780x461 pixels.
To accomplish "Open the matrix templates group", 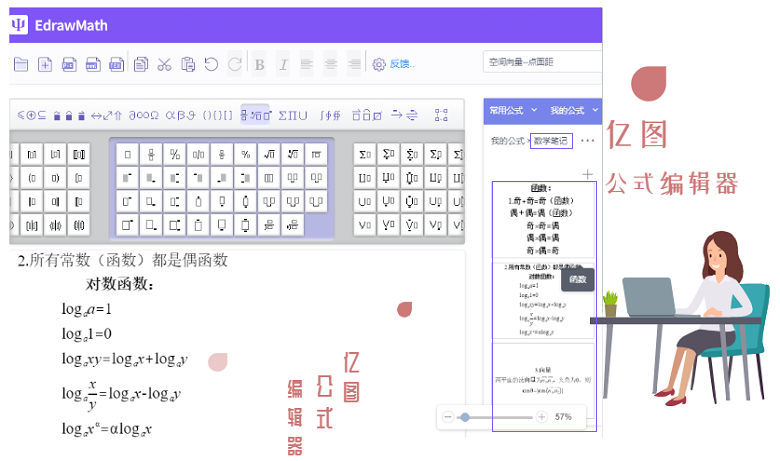I will click(441, 115).
